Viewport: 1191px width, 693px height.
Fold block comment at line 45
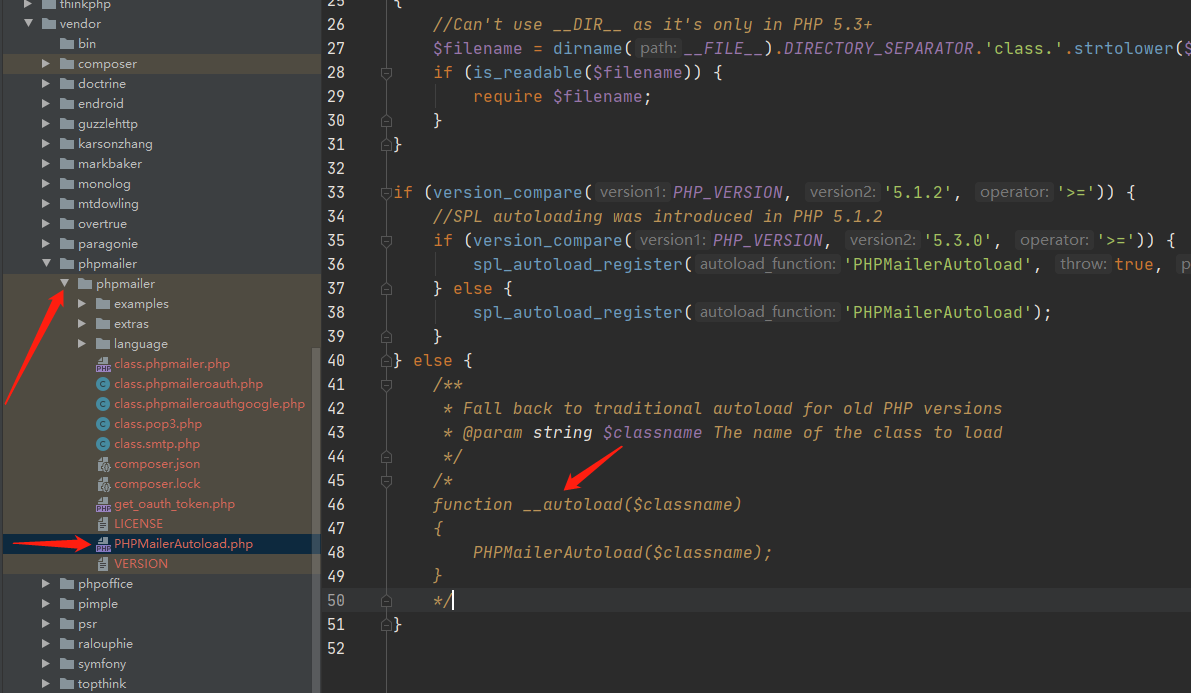tap(386, 481)
